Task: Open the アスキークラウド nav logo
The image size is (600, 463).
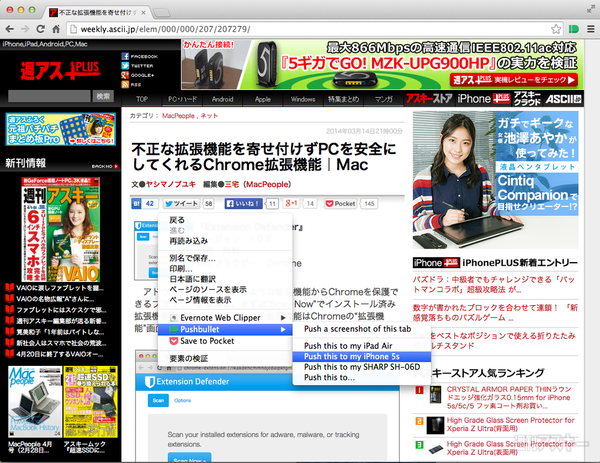Action: pos(527,99)
